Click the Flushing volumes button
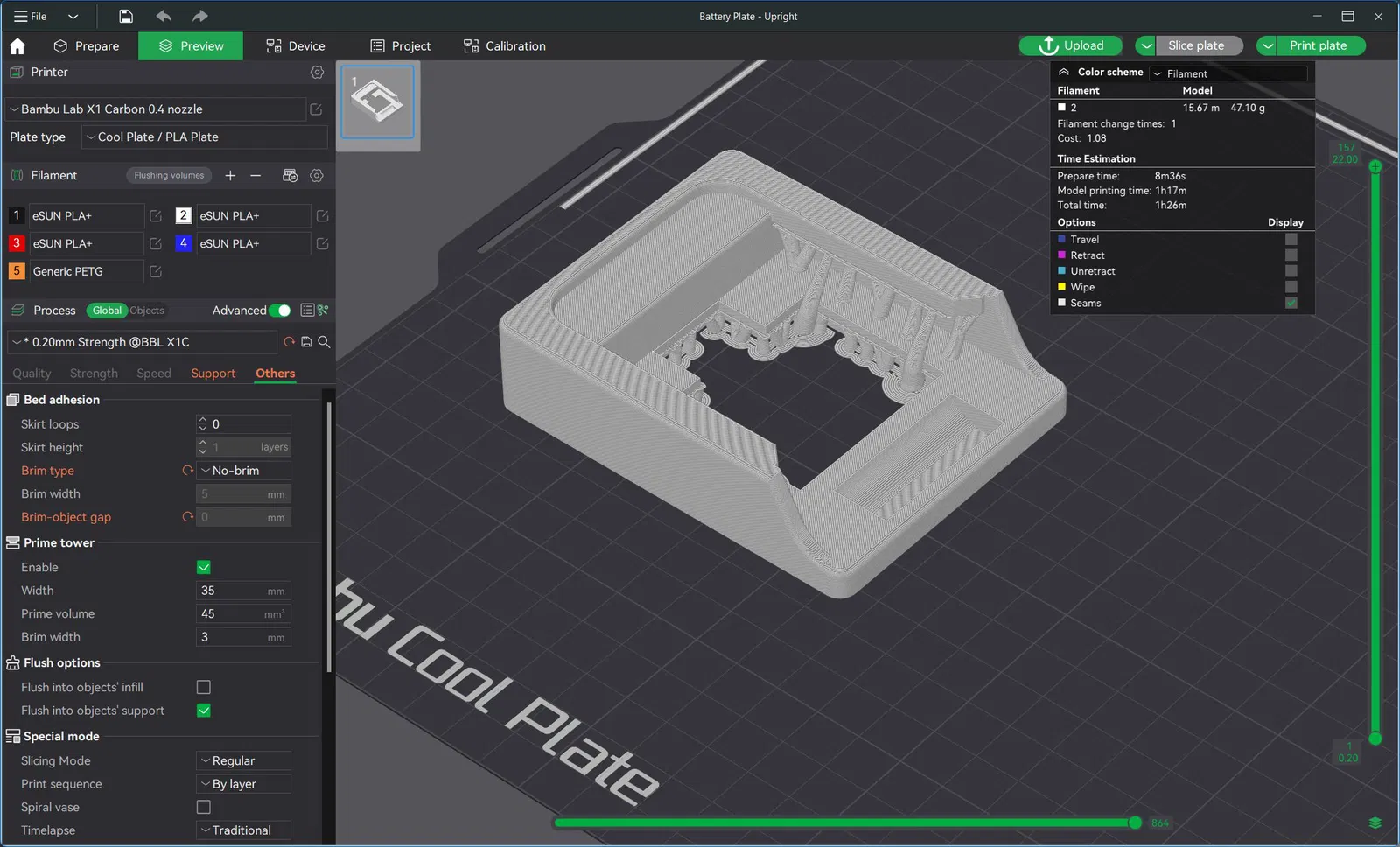The image size is (1400, 847). pyautogui.click(x=169, y=175)
